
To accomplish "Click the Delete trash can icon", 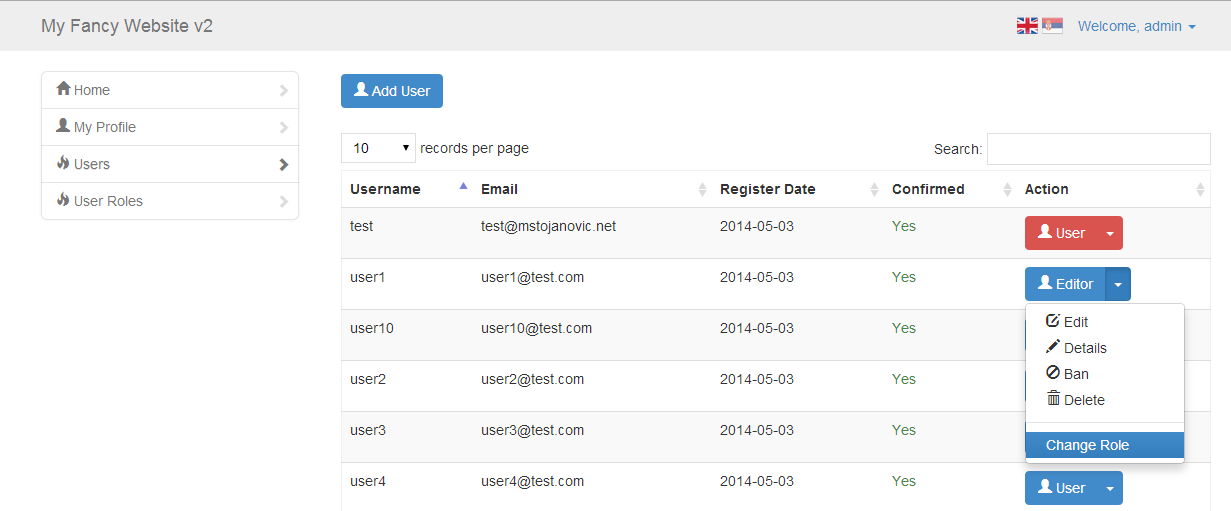I will click(1053, 399).
